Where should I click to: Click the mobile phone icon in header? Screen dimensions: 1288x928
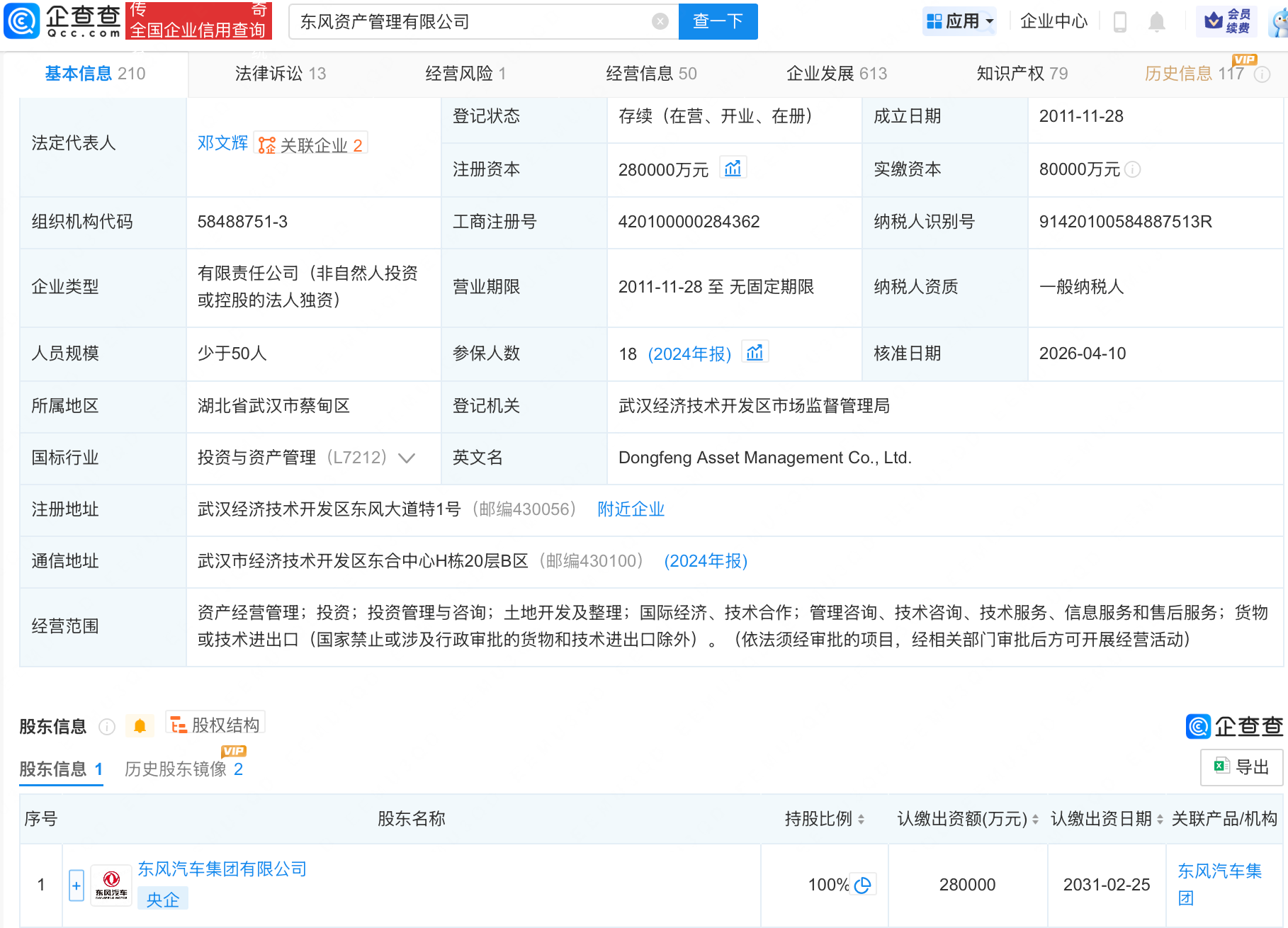[x=1119, y=22]
